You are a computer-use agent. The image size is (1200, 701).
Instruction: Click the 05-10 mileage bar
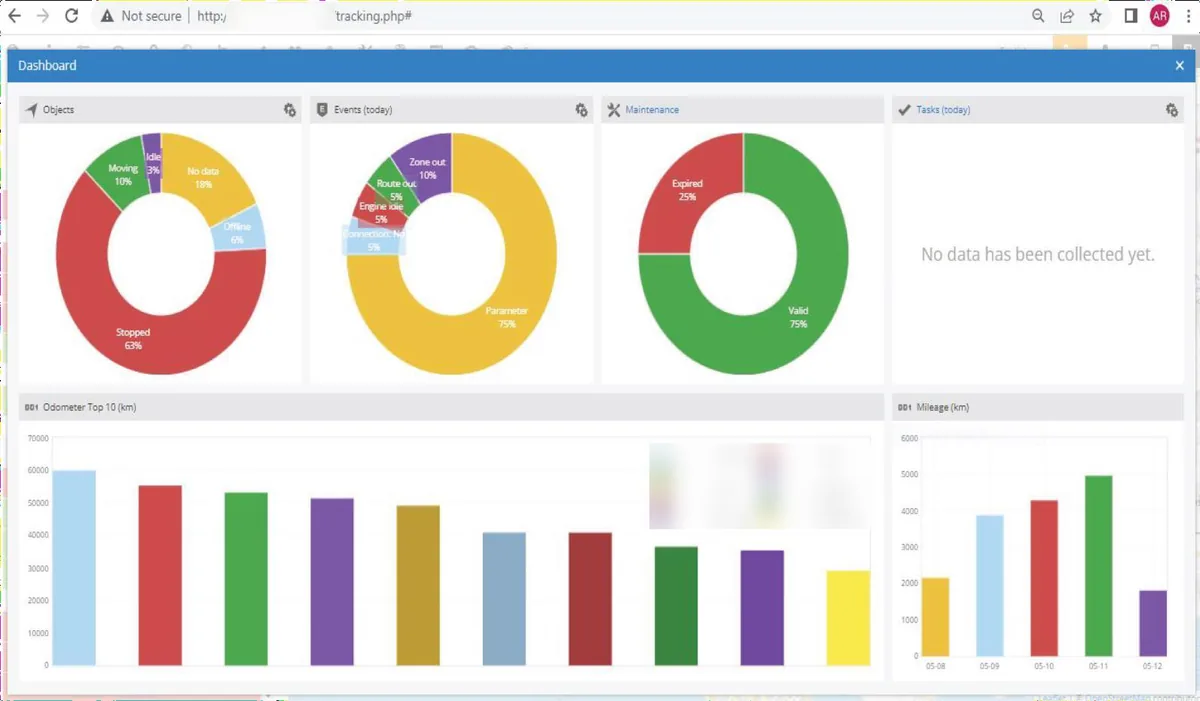(1044, 578)
